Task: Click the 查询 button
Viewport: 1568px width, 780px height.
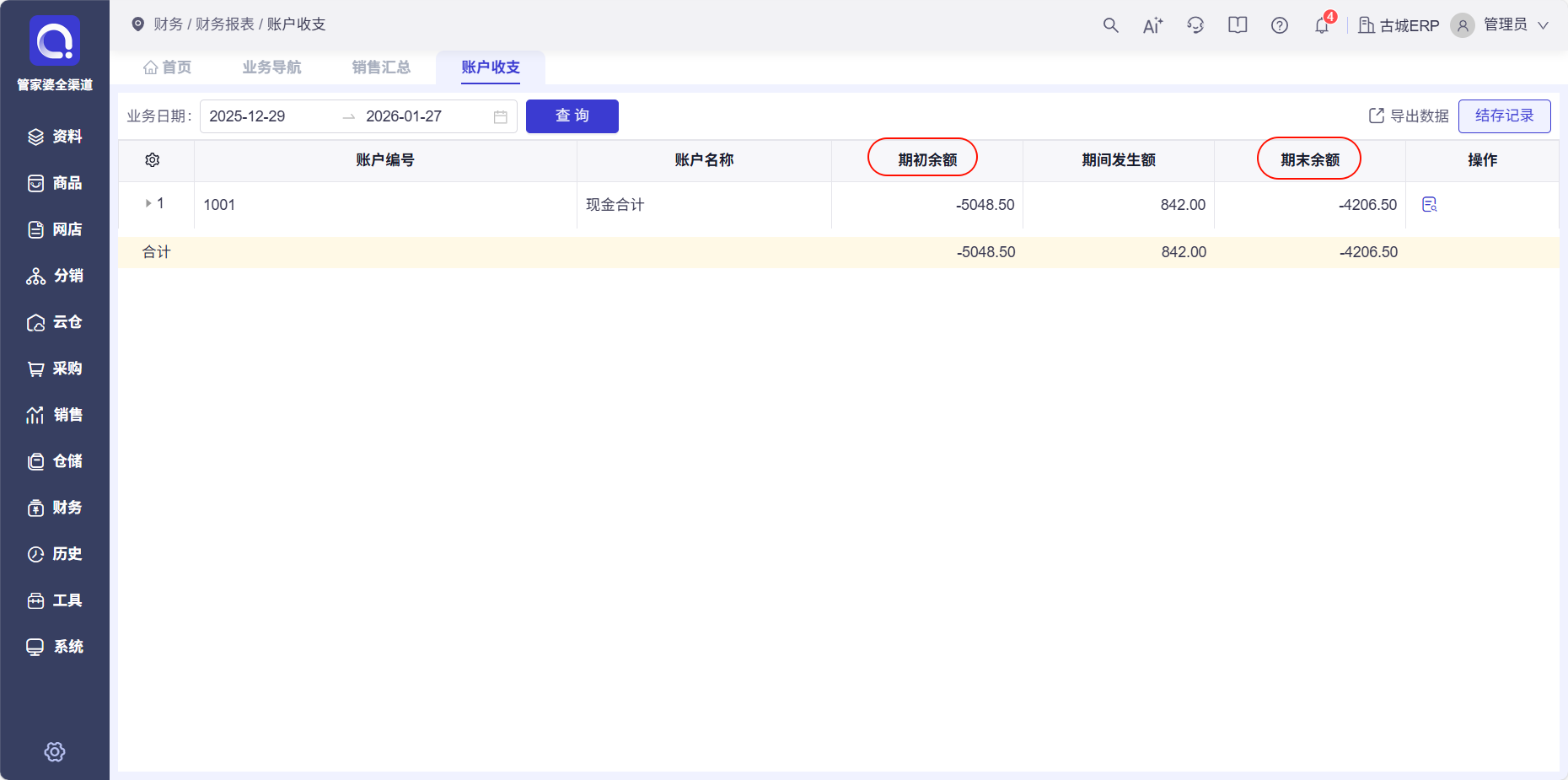Action: click(572, 116)
